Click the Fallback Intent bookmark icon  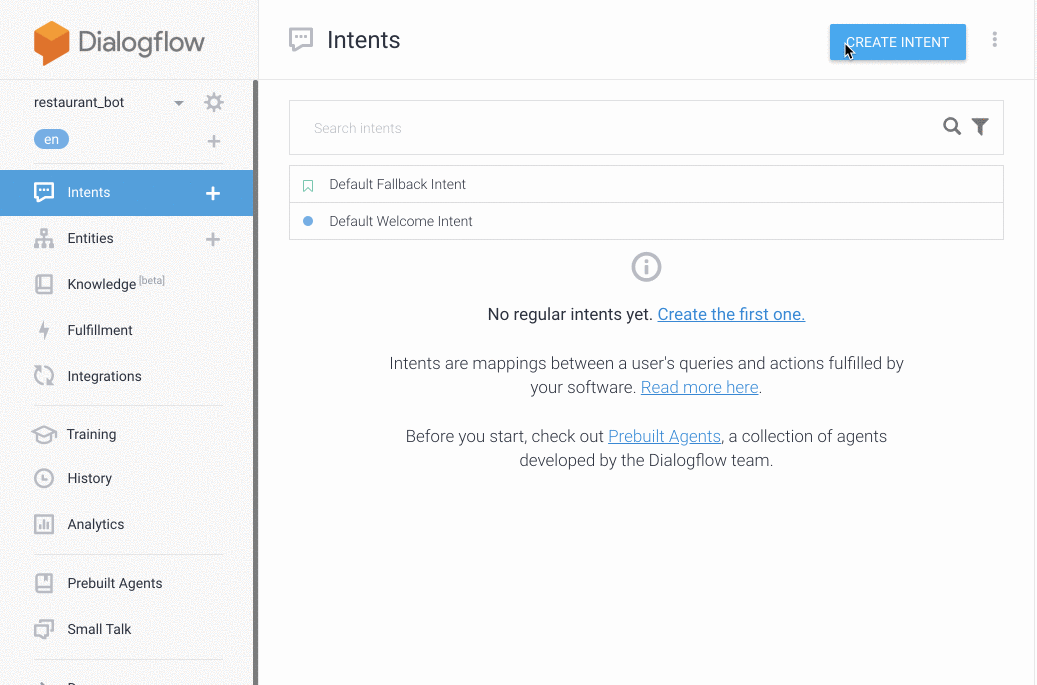tap(308, 186)
